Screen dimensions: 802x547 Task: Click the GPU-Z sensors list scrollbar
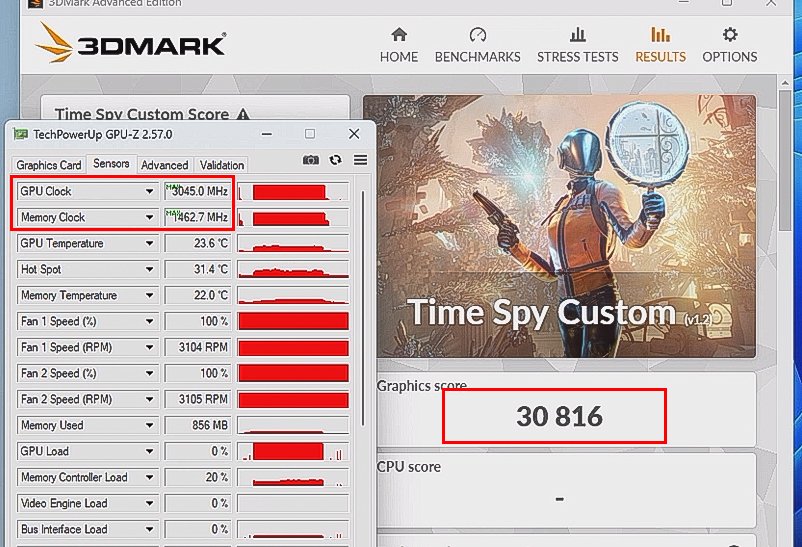tap(363, 307)
